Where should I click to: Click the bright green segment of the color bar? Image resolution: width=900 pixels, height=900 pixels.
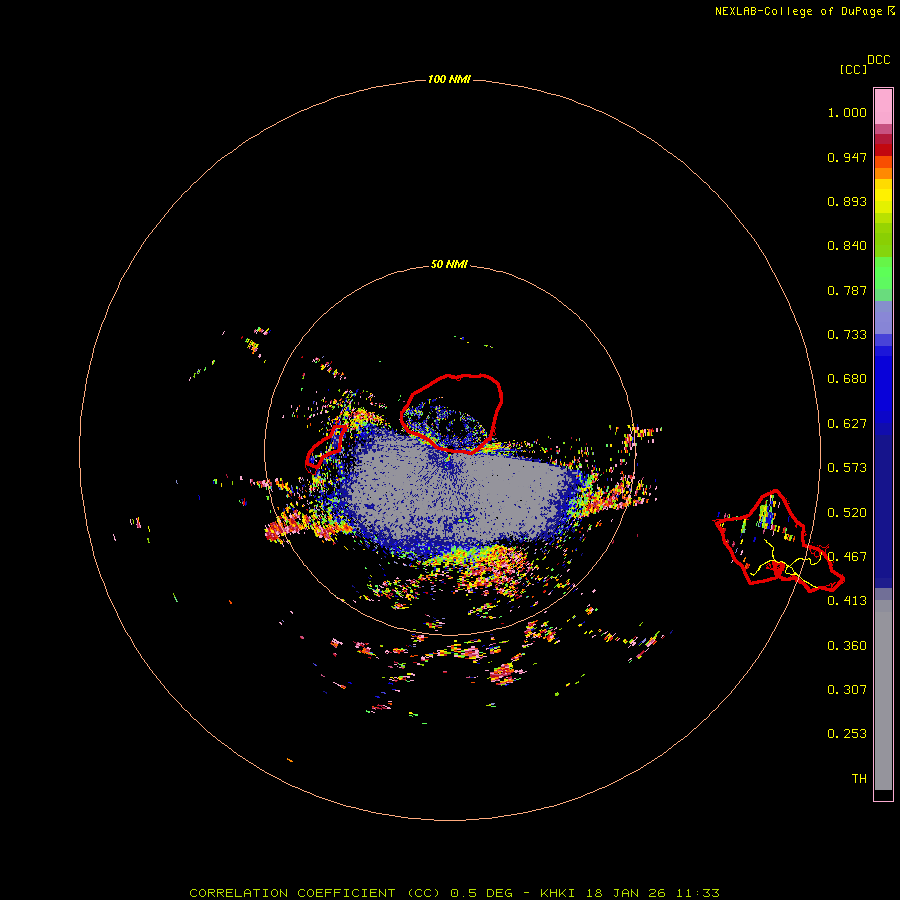click(883, 273)
